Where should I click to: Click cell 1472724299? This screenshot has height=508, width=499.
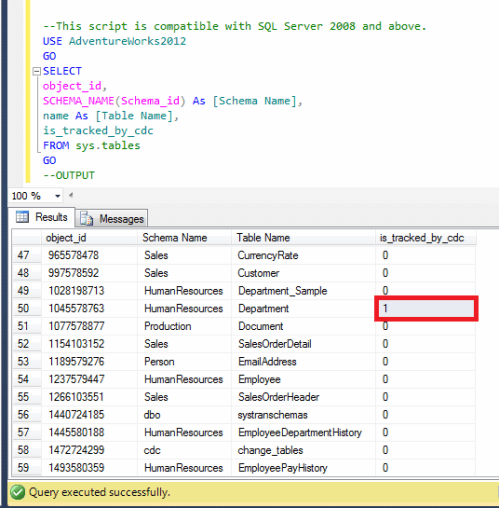(x=89, y=450)
